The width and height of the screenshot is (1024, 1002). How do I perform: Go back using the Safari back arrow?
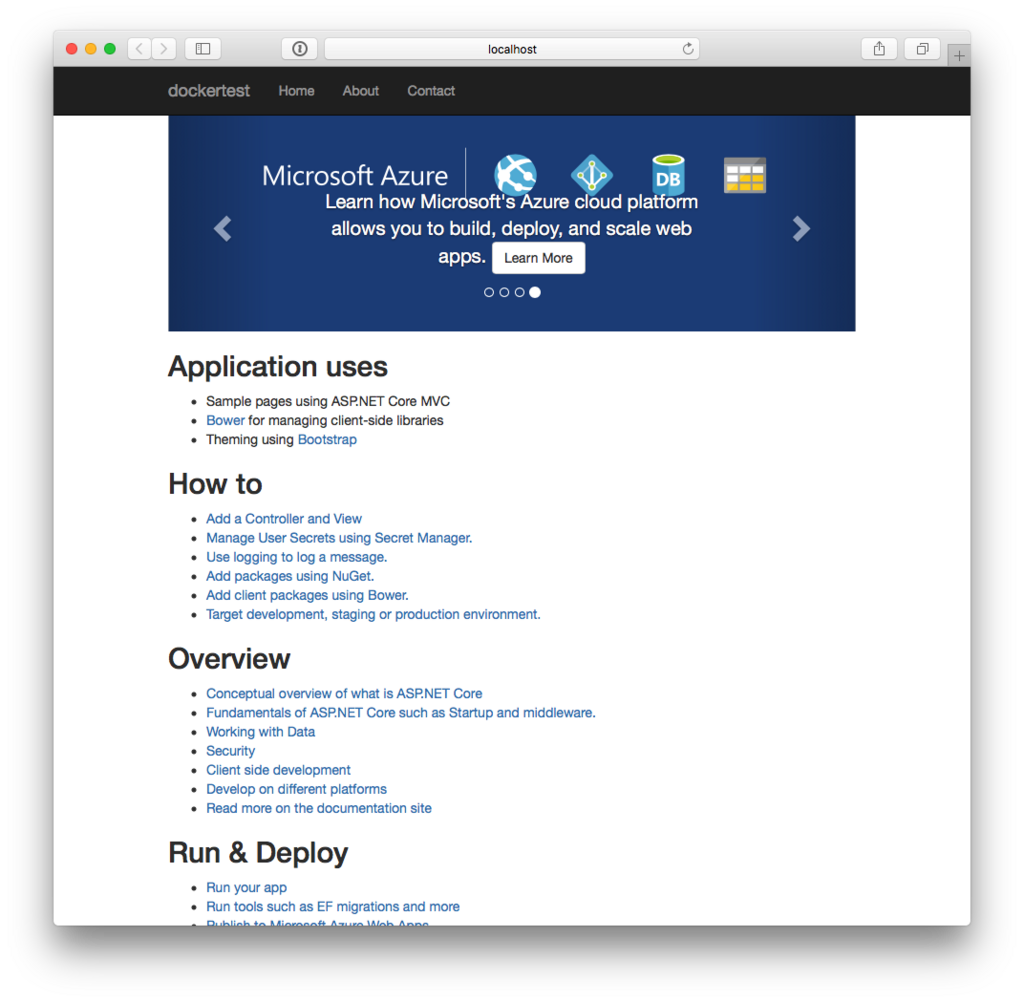[139, 49]
